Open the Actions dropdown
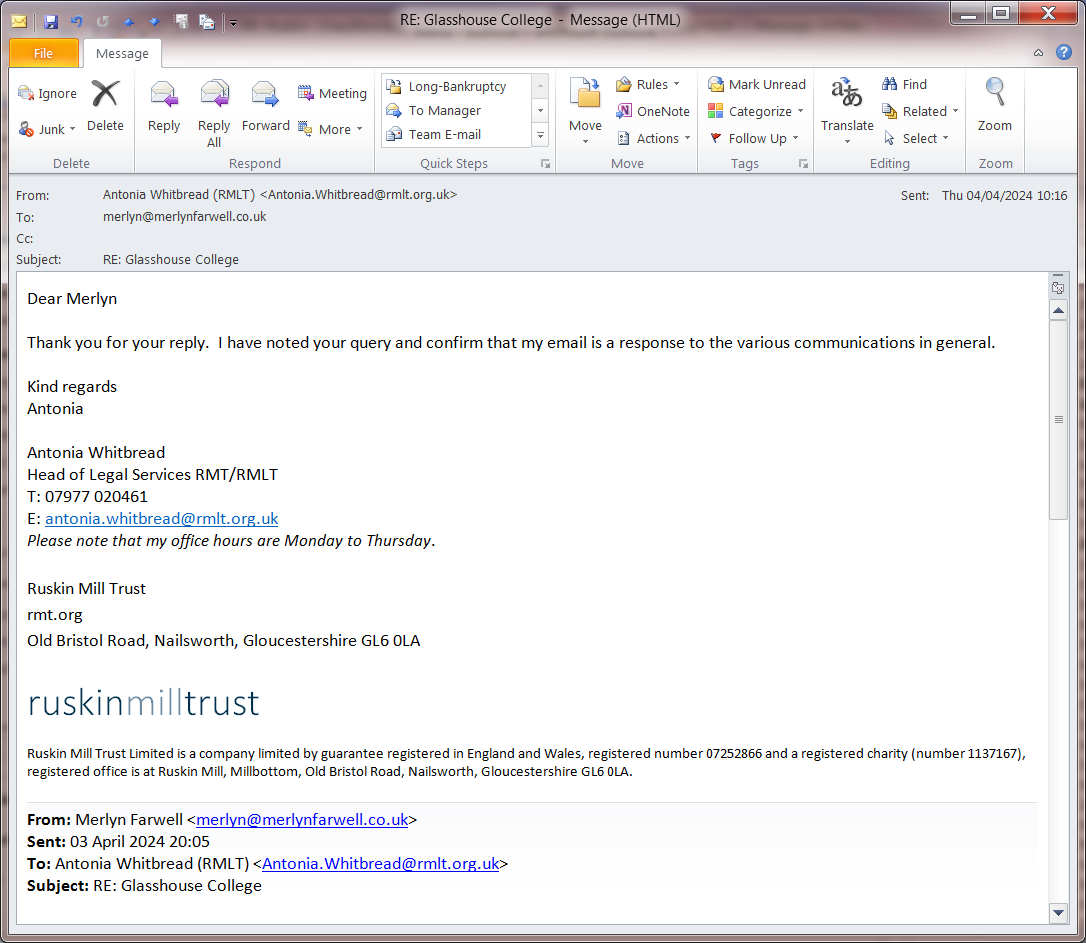This screenshot has height=943, width=1086. click(654, 138)
